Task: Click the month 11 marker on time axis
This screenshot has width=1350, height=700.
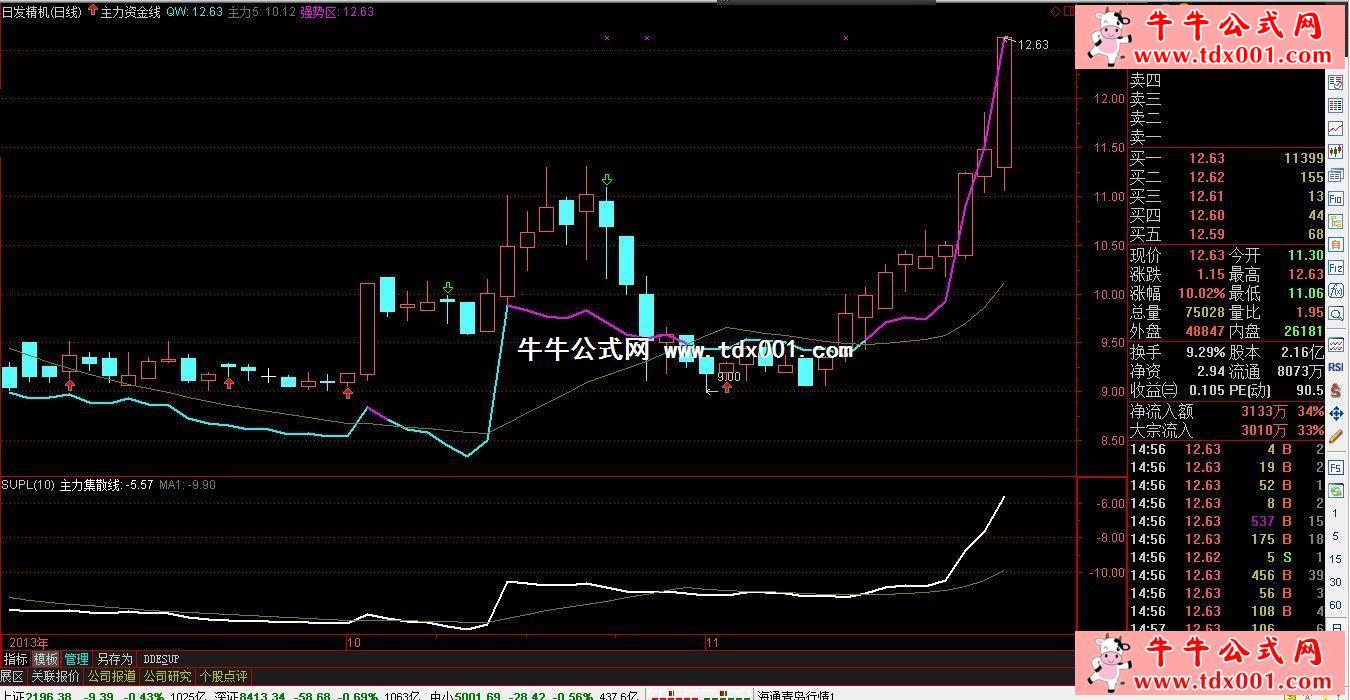Action: click(x=712, y=641)
